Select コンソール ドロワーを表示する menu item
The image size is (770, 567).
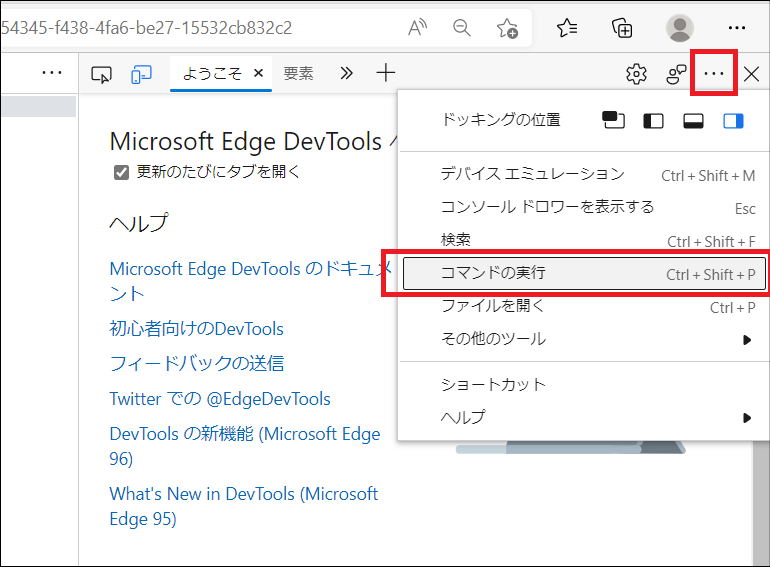[x=583, y=207]
